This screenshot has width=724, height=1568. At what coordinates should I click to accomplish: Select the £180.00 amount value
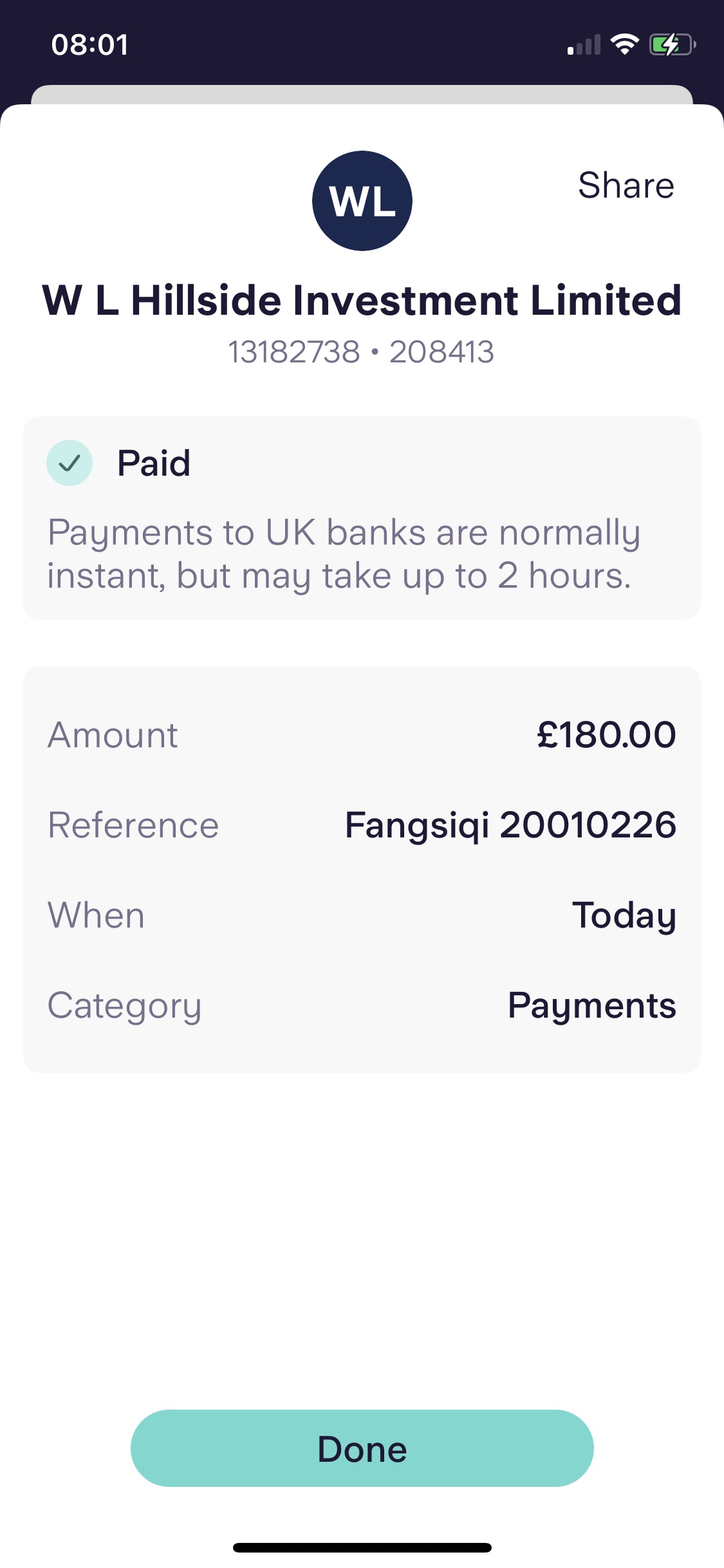[x=606, y=734]
